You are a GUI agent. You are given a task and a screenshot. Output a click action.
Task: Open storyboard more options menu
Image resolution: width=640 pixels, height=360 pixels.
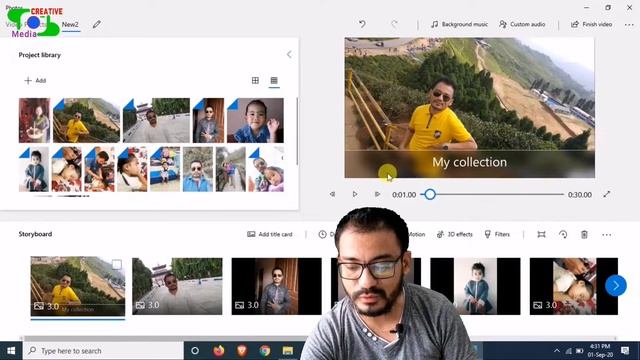tap(607, 235)
